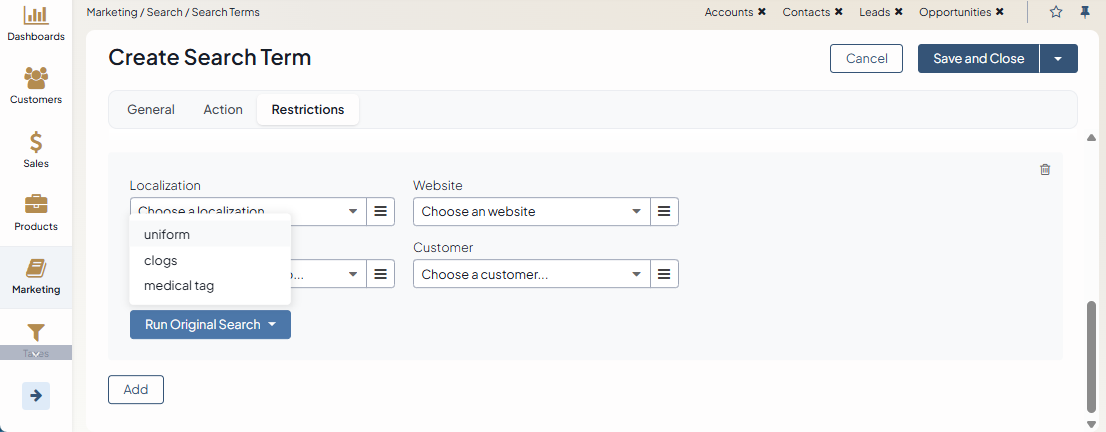The image size is (1106, 432).
Task: Switch to the General tab
Action: 151,110
